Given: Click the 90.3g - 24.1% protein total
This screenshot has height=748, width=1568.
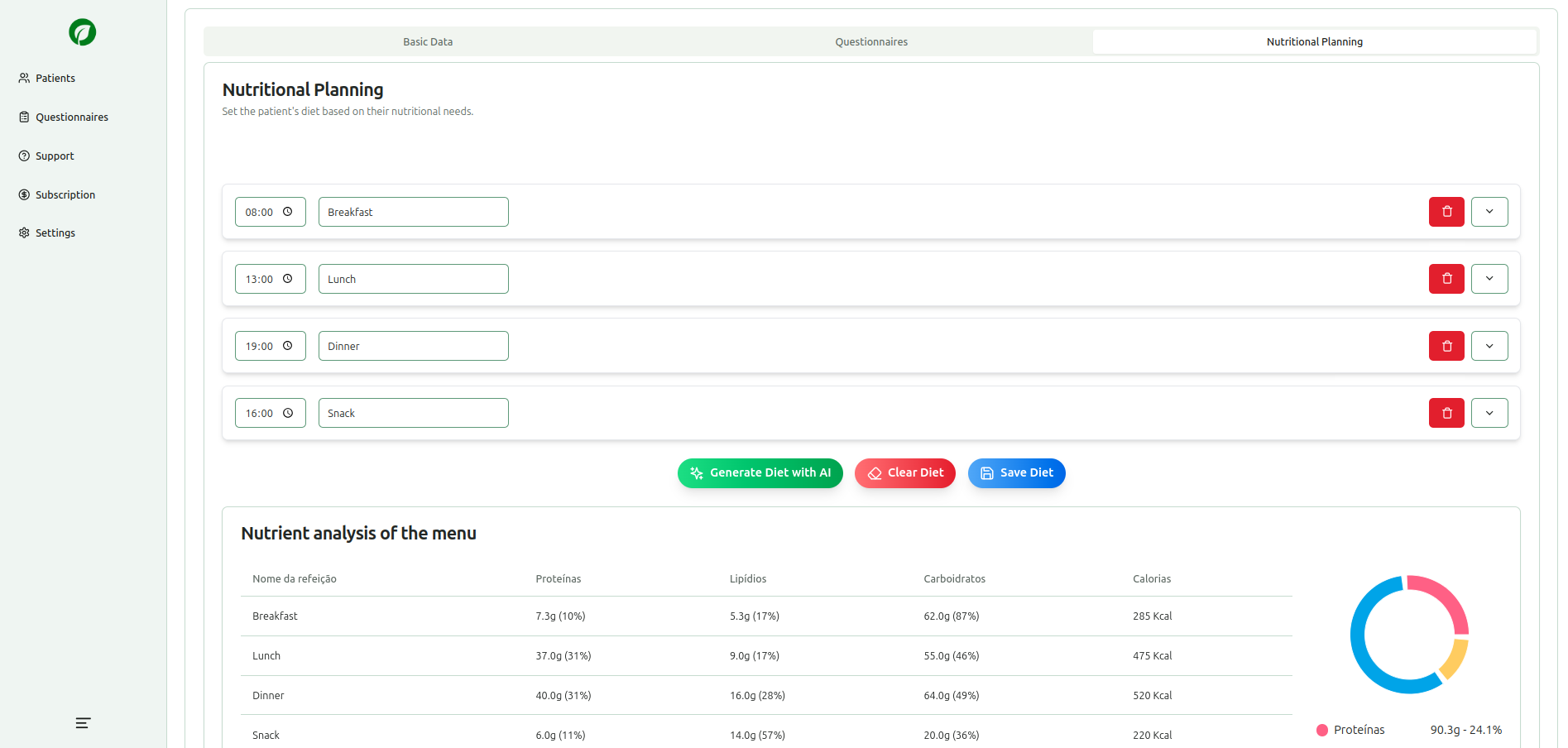Looking at the screenshot, I should [x=1466, y=730].
